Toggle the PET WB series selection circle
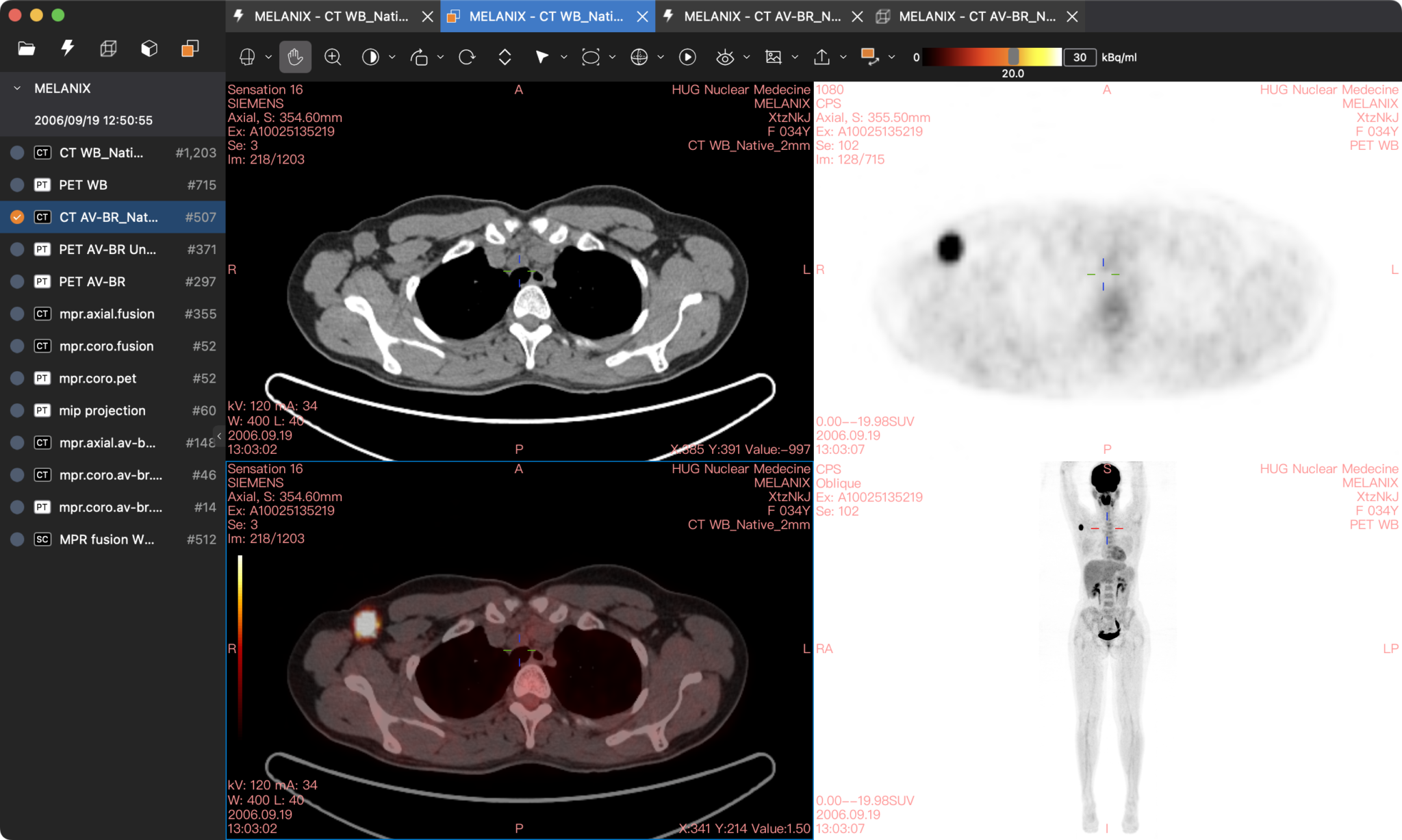This screenshot has height=840, width=1402. tap(17, 185)
